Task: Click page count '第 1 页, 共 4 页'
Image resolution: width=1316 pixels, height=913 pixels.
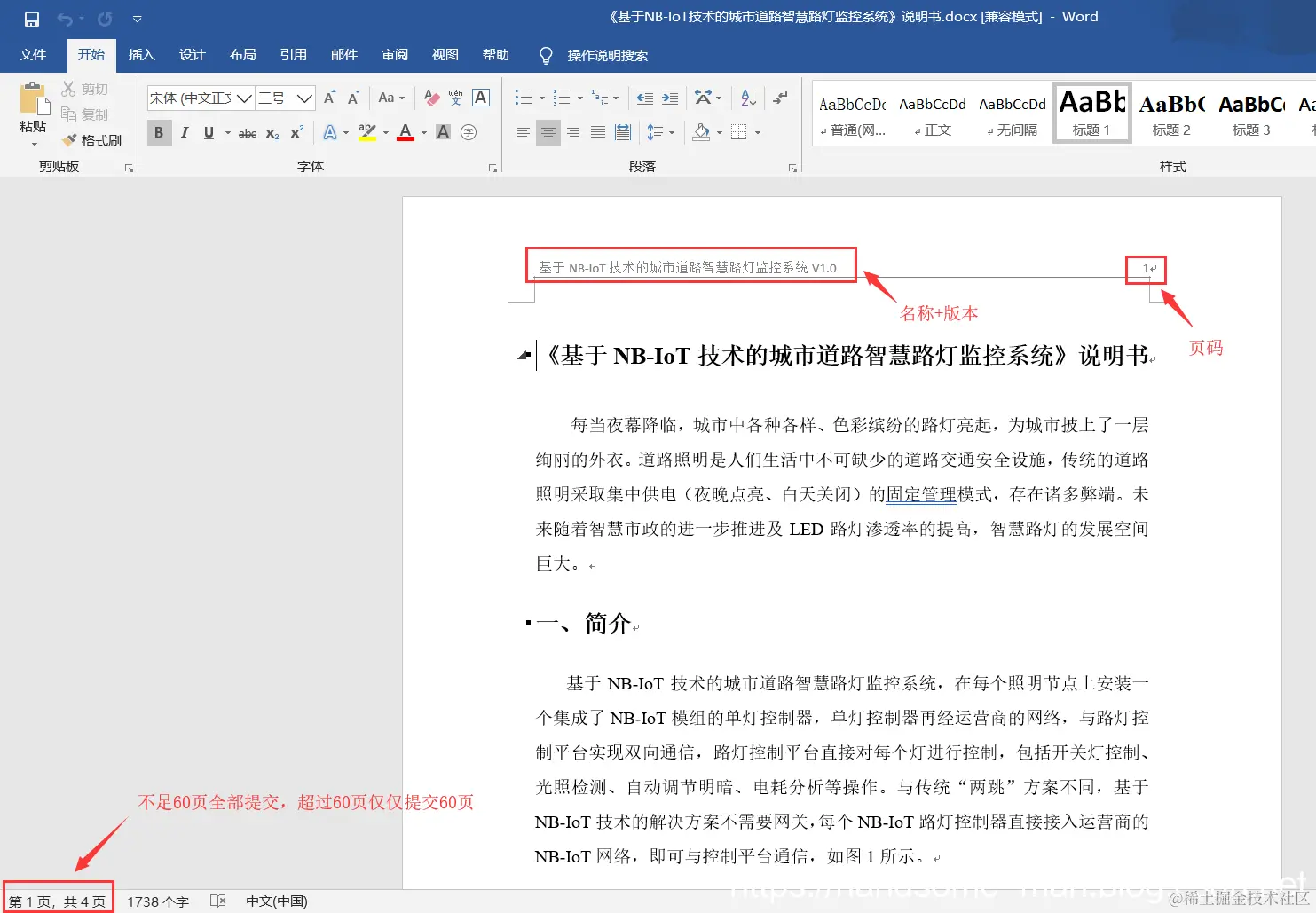Action: [x=58, y=901]
